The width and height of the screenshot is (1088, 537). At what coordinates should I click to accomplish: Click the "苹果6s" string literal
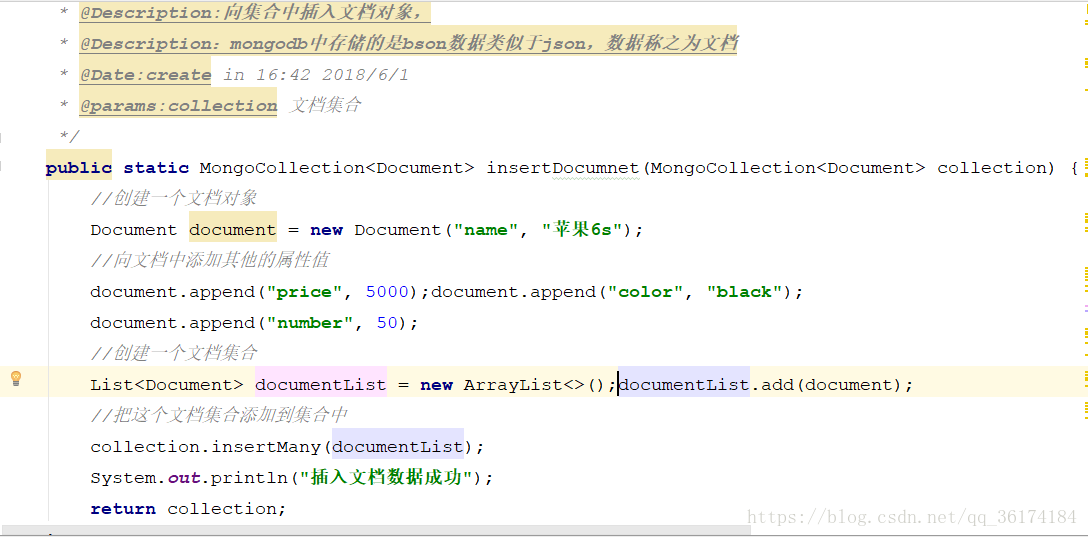[581, 230]
